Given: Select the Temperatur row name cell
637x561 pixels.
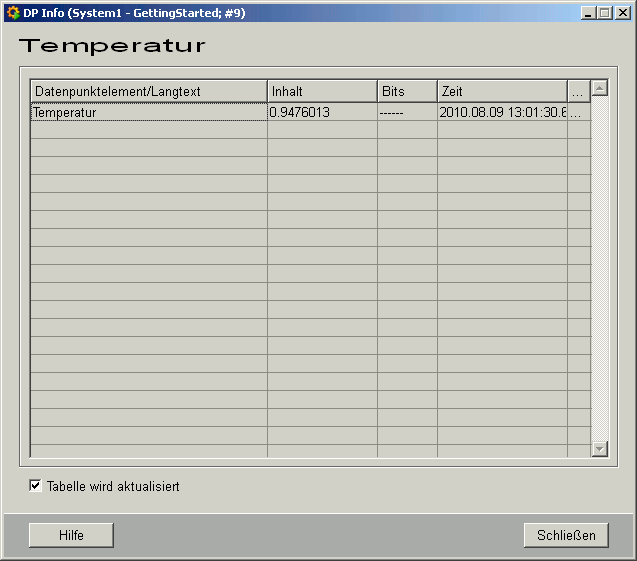Looking at the screenshot, I should point(148,113).
